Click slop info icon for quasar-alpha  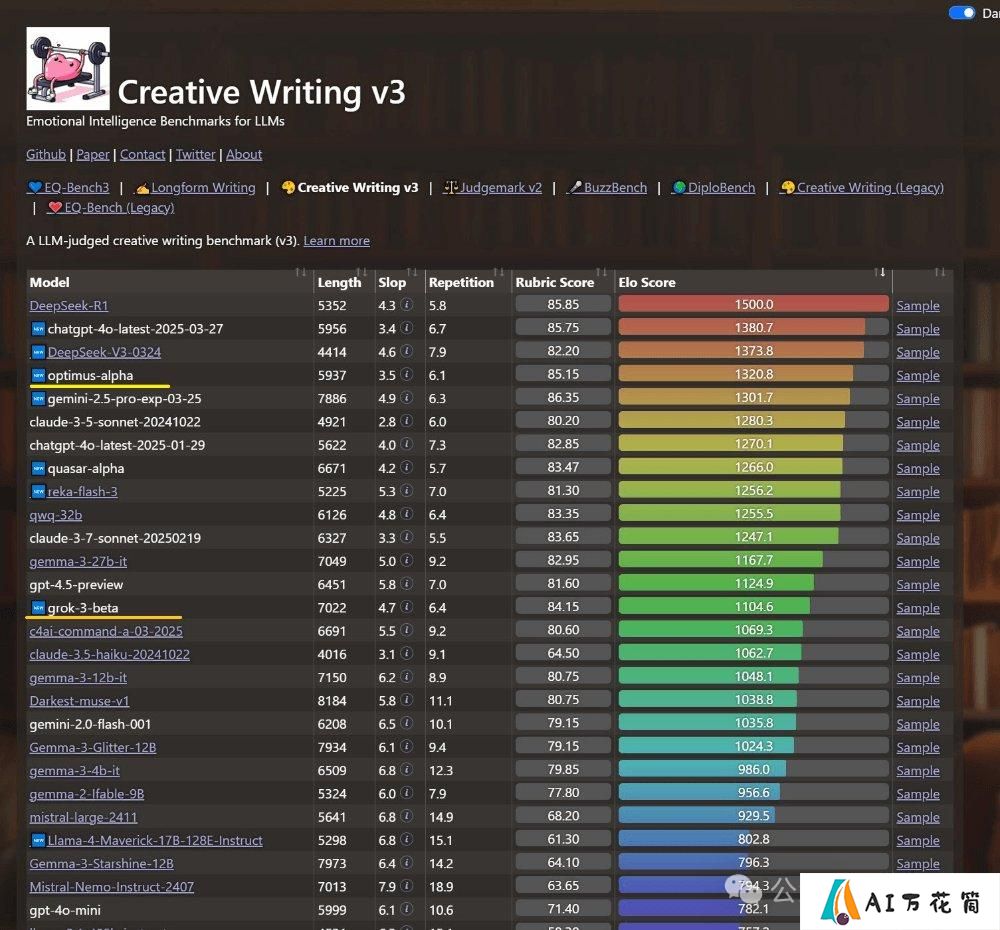pyautogui.click(x=407, y=468)
